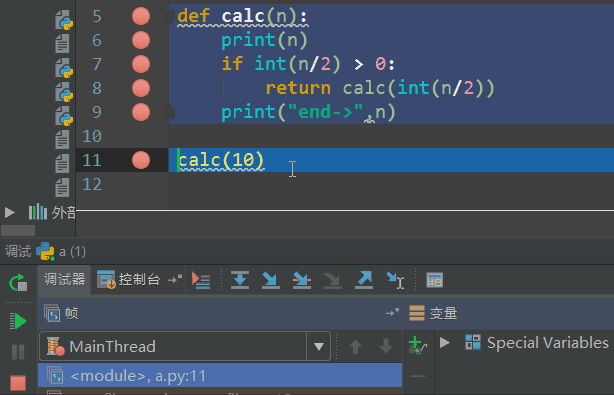
Task: Click the text file icon beside line 6
Action: 62,43
